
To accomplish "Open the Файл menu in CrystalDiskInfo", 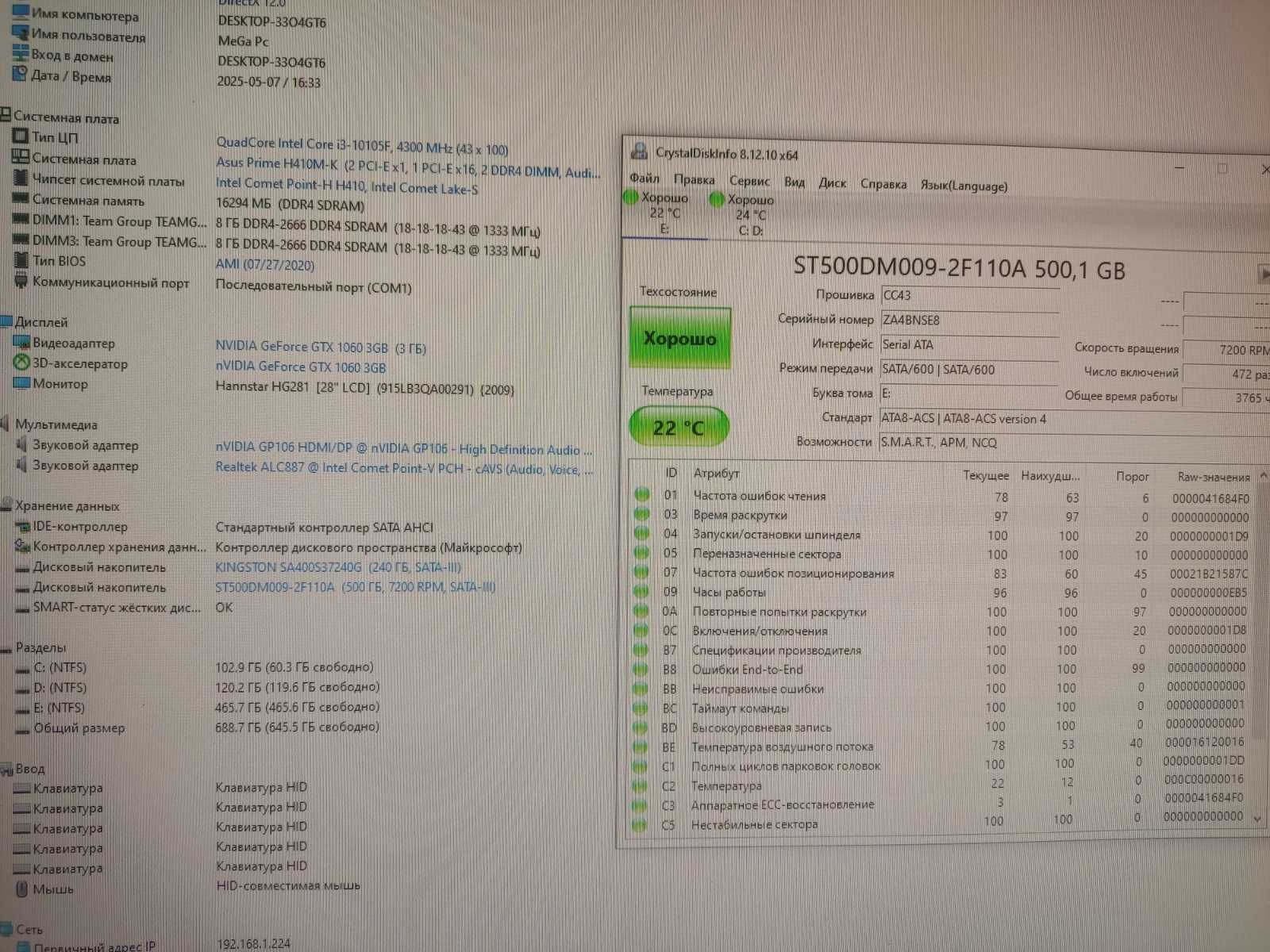I will pyautogui.click(x=644, y=178).
